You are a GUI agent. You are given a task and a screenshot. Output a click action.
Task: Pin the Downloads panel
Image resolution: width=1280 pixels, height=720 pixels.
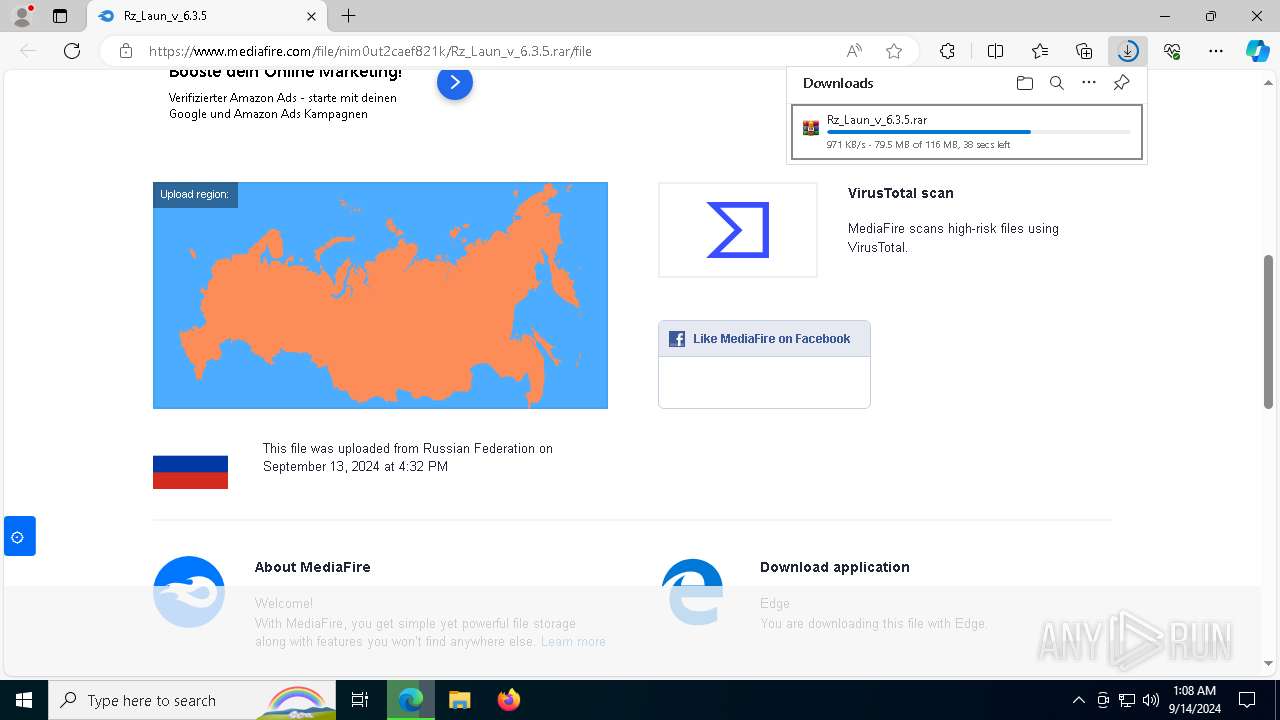coord(1121,83)
